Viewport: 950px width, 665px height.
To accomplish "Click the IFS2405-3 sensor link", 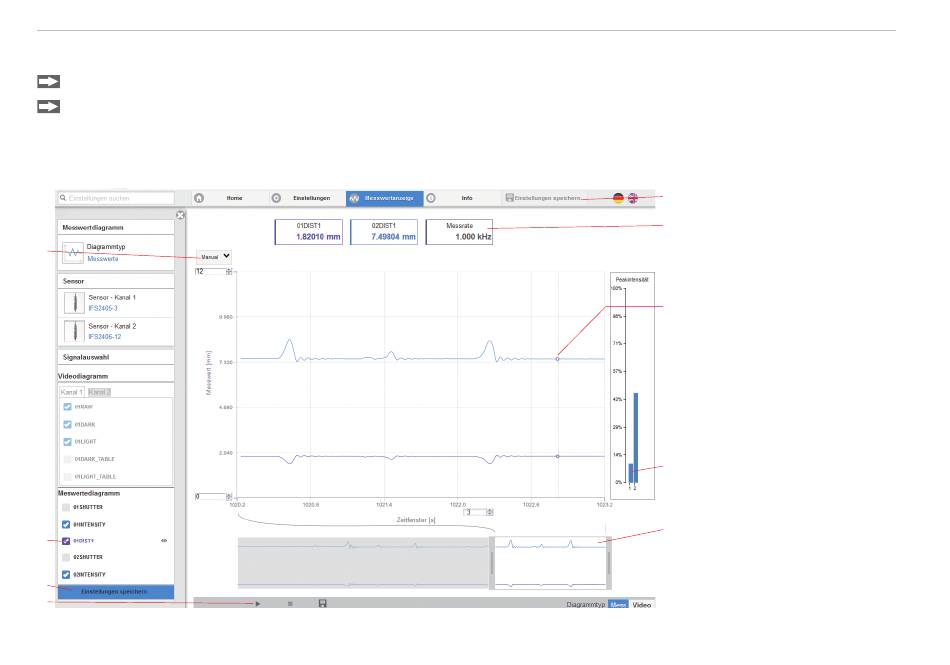I will click(102, 308).
